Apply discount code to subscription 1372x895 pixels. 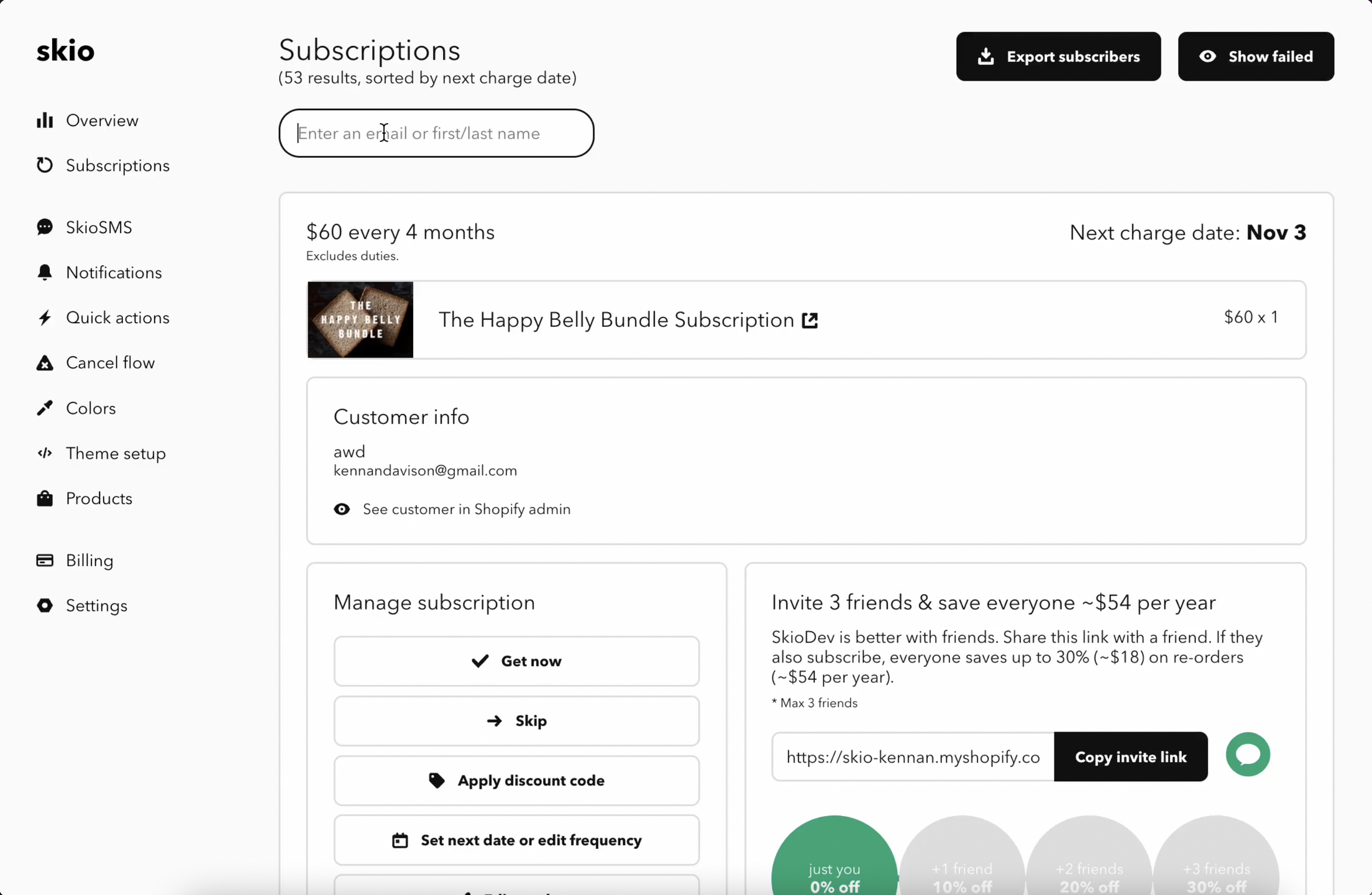(516, 781)
